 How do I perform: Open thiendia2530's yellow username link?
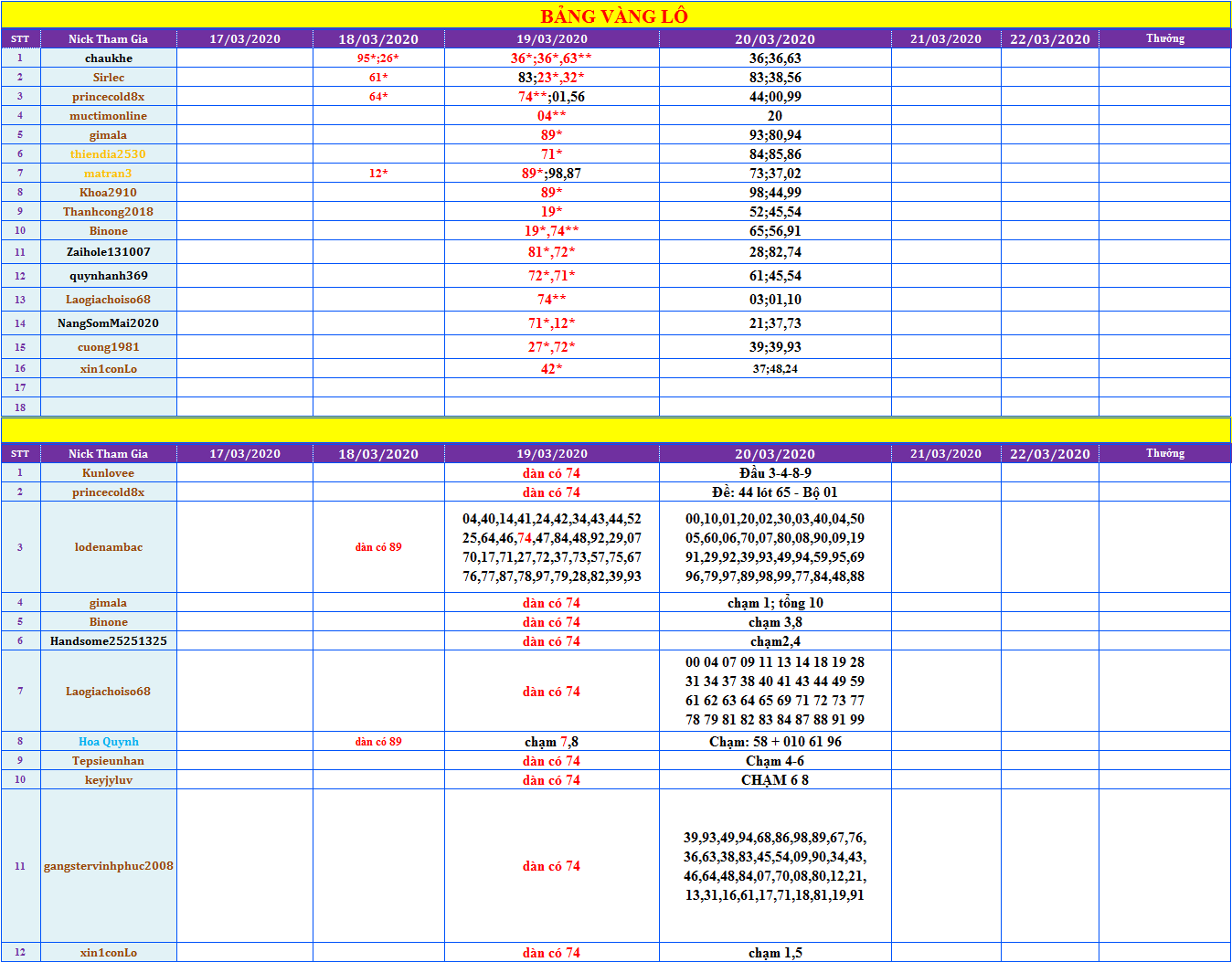click(x=109, y=154)
